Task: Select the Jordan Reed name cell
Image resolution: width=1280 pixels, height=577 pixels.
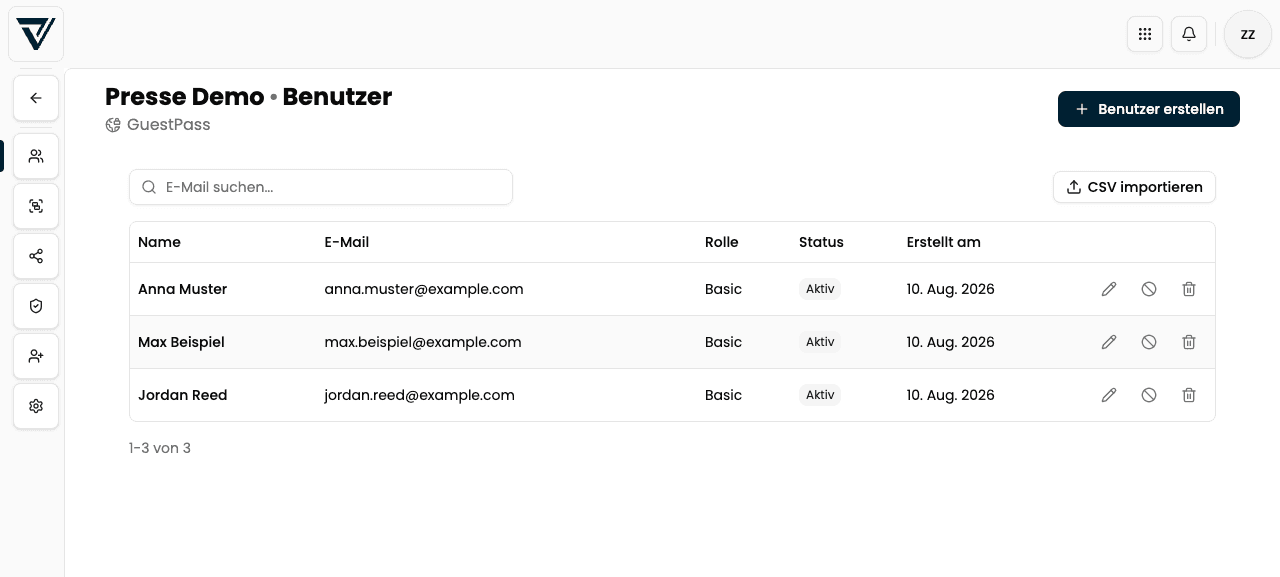Action: 183,395
